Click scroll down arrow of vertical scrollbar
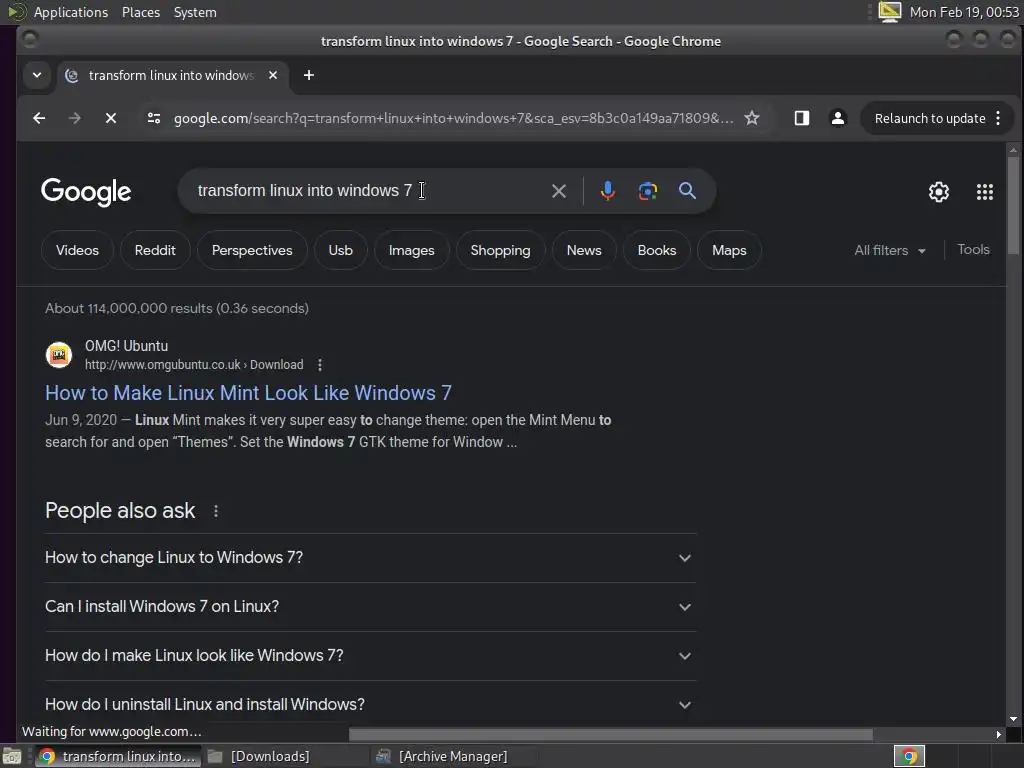The image size is (1024, 768). (x=1013, y=719)
